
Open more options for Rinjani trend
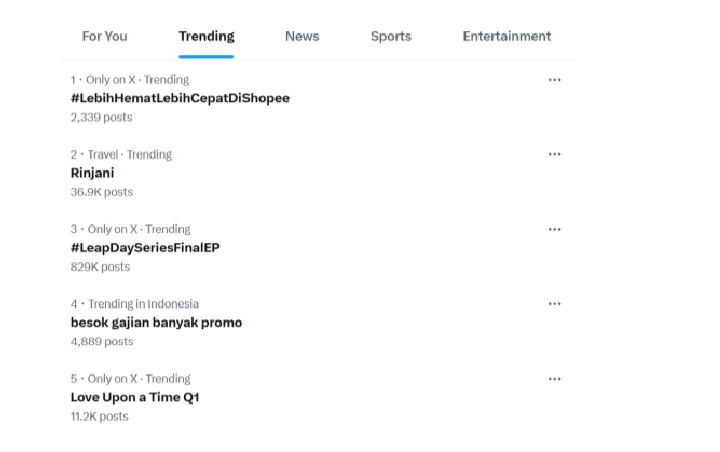tap(555, 155)
